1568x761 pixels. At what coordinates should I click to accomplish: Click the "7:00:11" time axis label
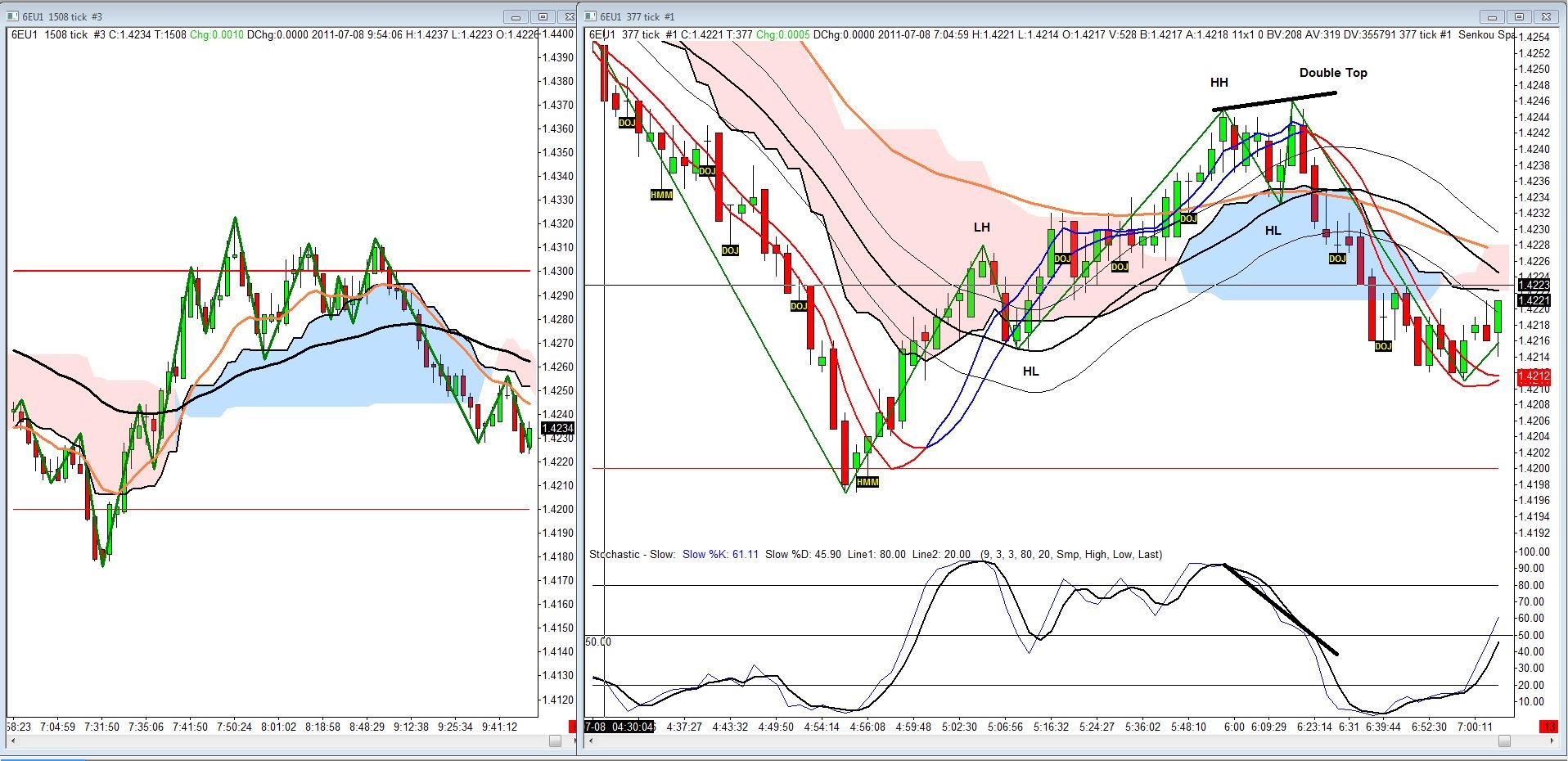[1475, 727]
